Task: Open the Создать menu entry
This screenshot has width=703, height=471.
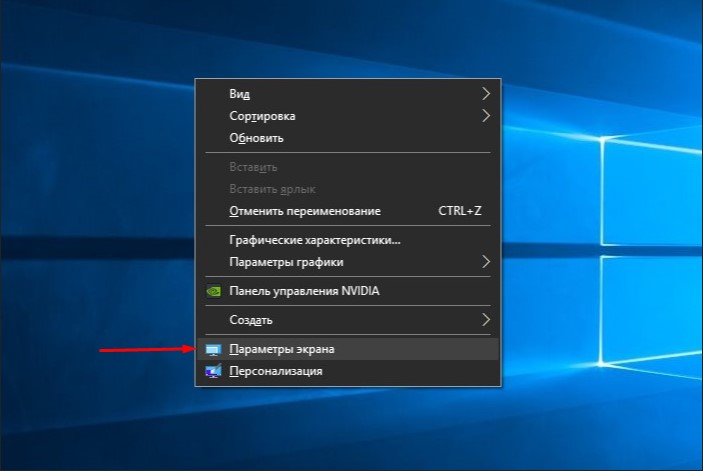Action: pyautogui.click(x=348, y=320)
